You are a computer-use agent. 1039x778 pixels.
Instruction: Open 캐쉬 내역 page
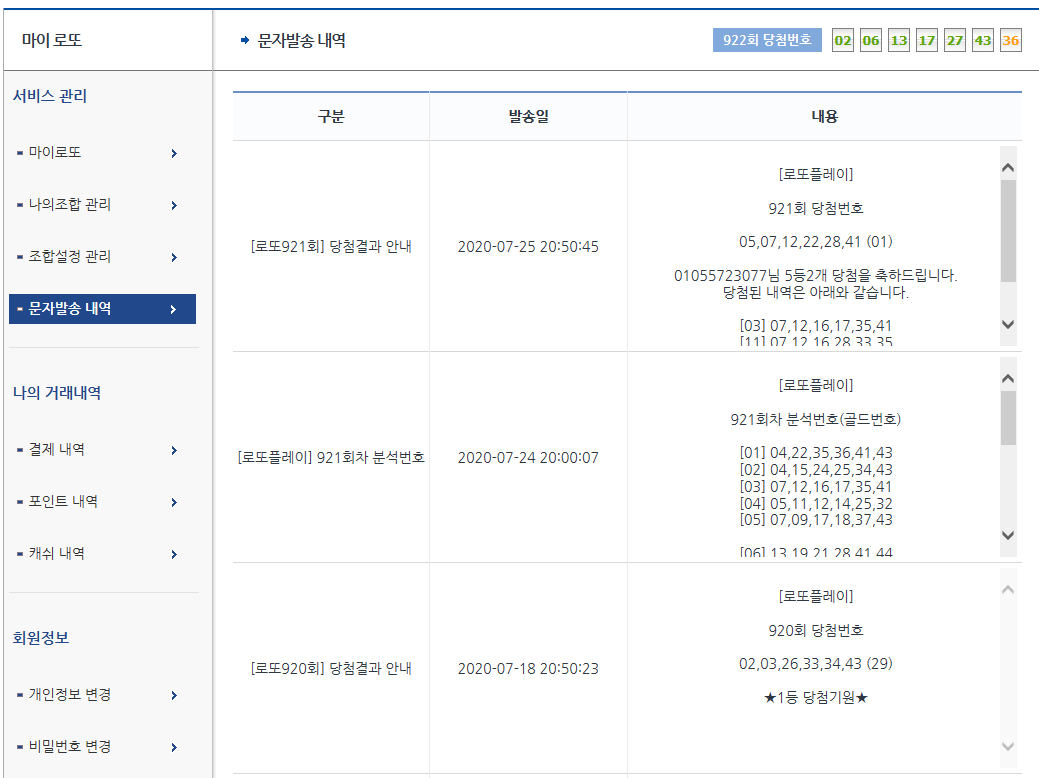pos(56,554)
